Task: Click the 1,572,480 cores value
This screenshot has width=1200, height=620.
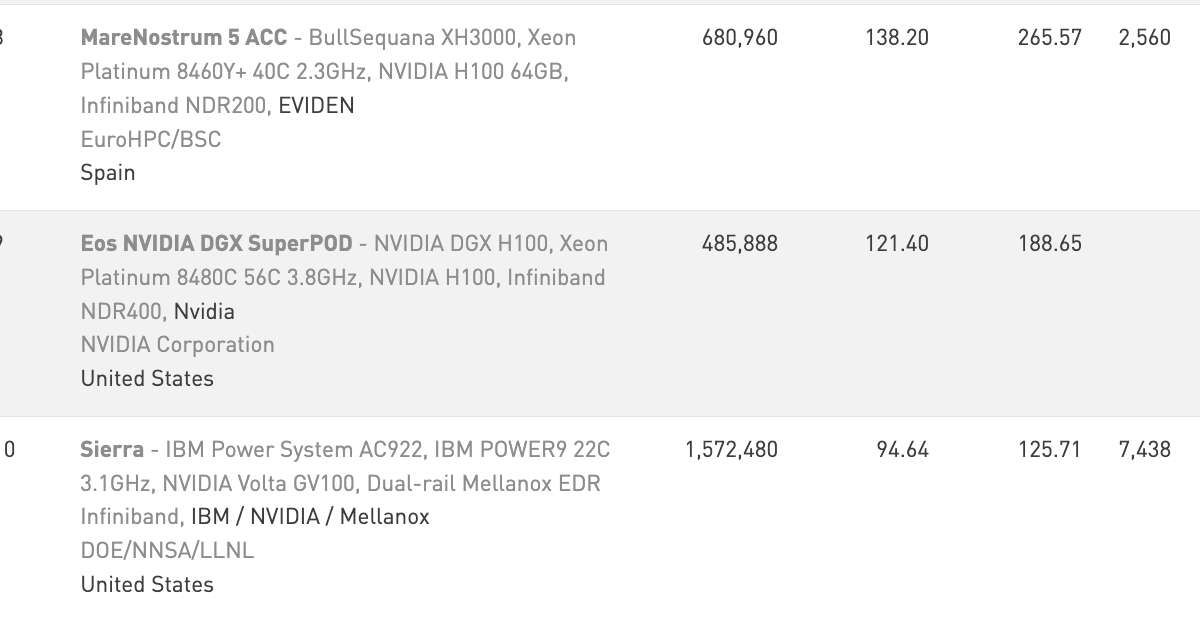Action: (731, 450)
